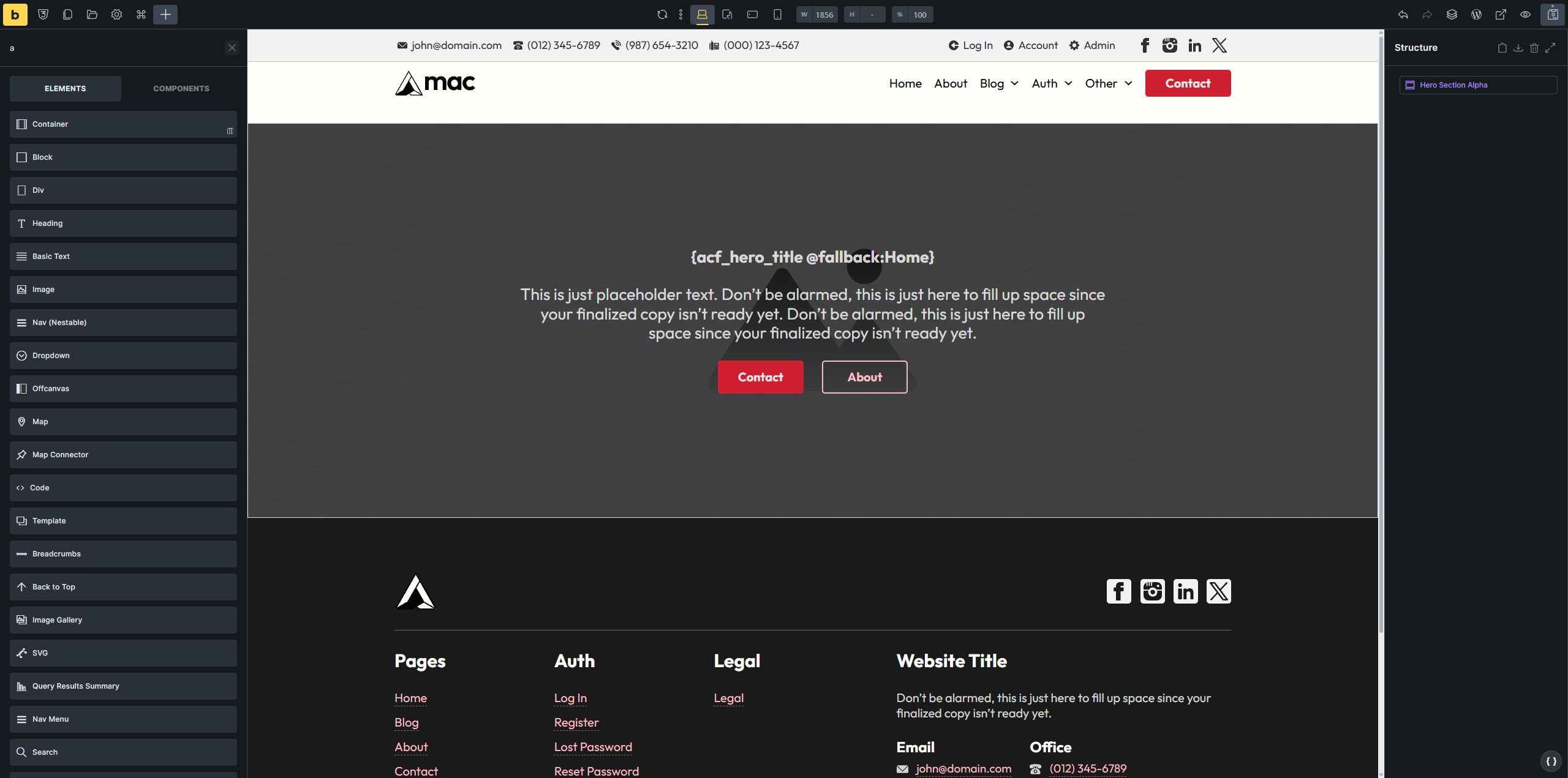
Task: Expand the Other menu dropdown chevron
Action: [x=1128, y=84]
